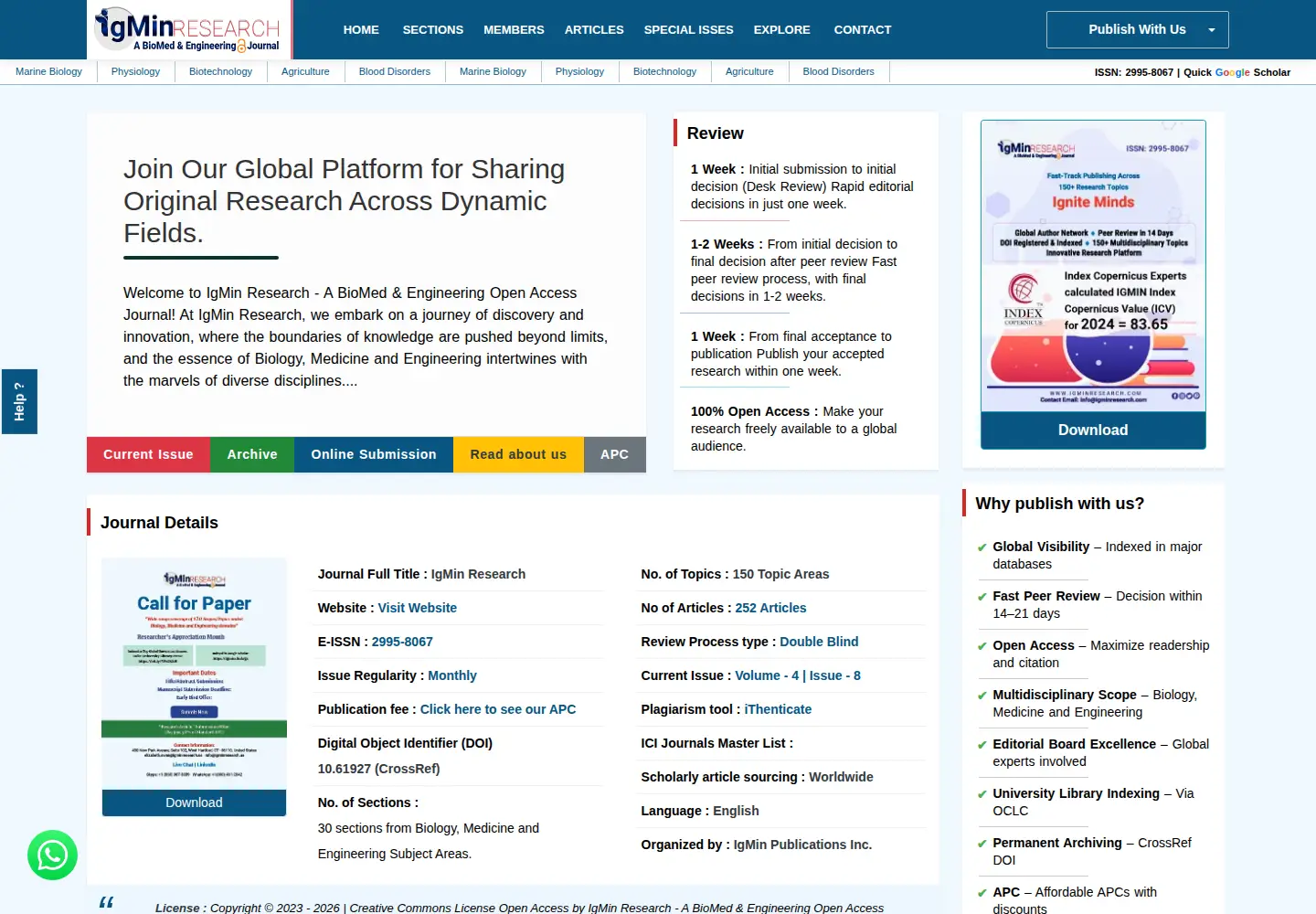Click the 150 Topic Areas text
Screen dimensions: 1316x914
[x=780, y=574]
